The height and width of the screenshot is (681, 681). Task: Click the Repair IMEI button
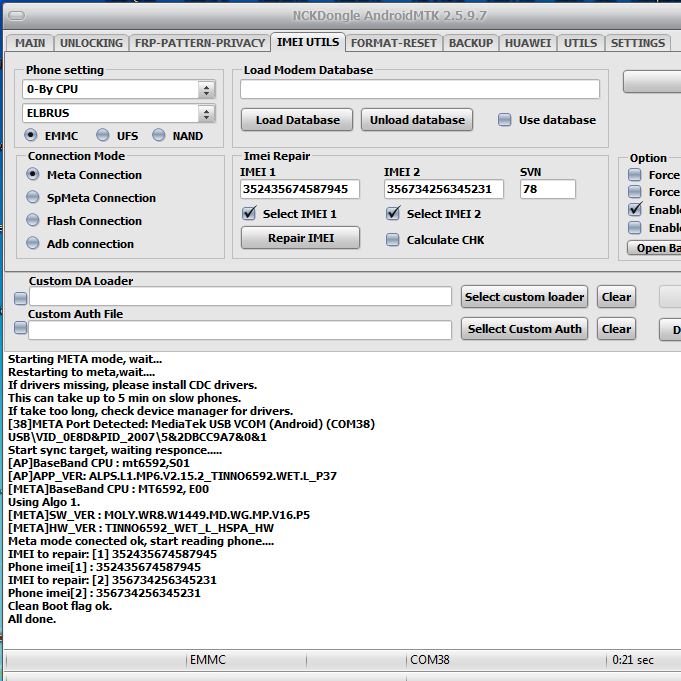tap(301, 238)
